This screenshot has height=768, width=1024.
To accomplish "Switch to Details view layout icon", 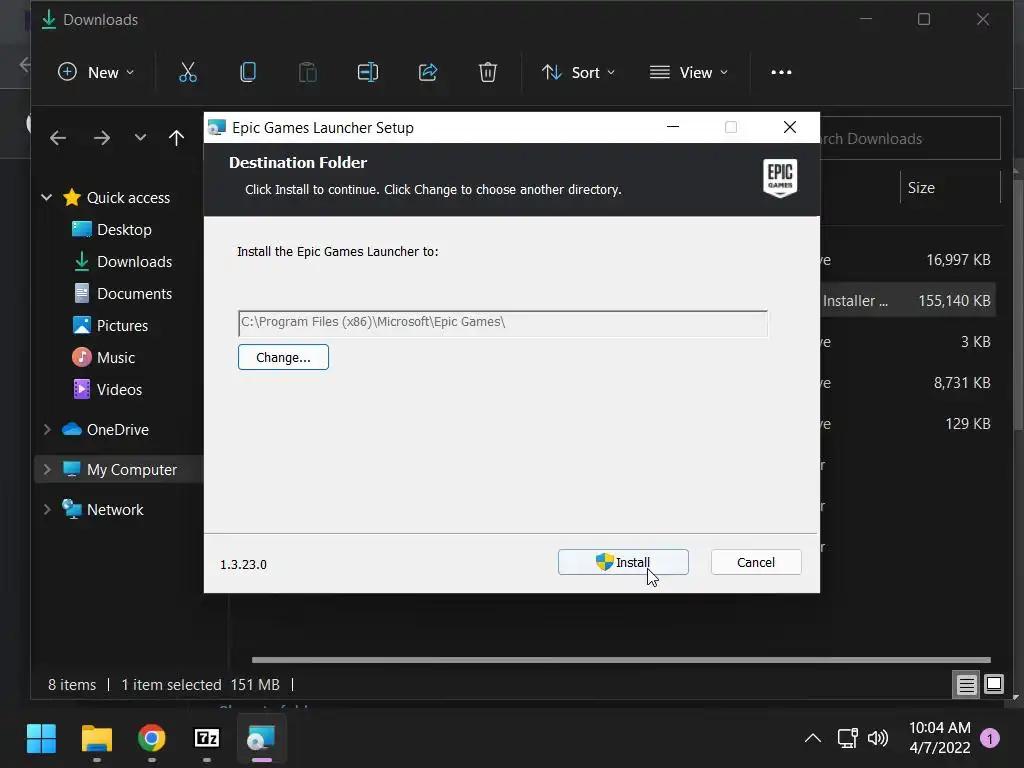I will coord(966,684).
